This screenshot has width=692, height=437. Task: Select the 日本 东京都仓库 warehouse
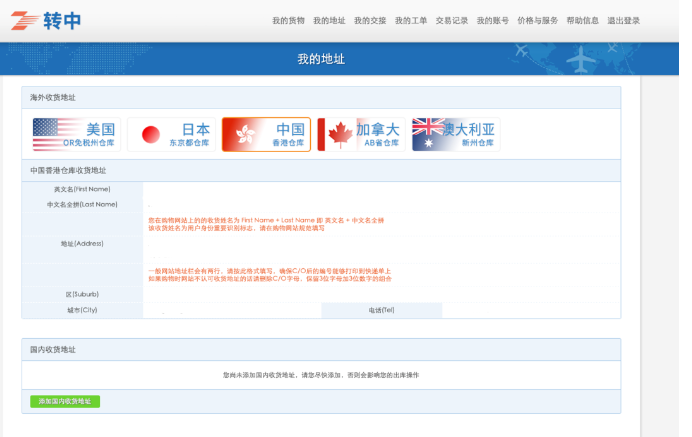[x=172, y=134]
